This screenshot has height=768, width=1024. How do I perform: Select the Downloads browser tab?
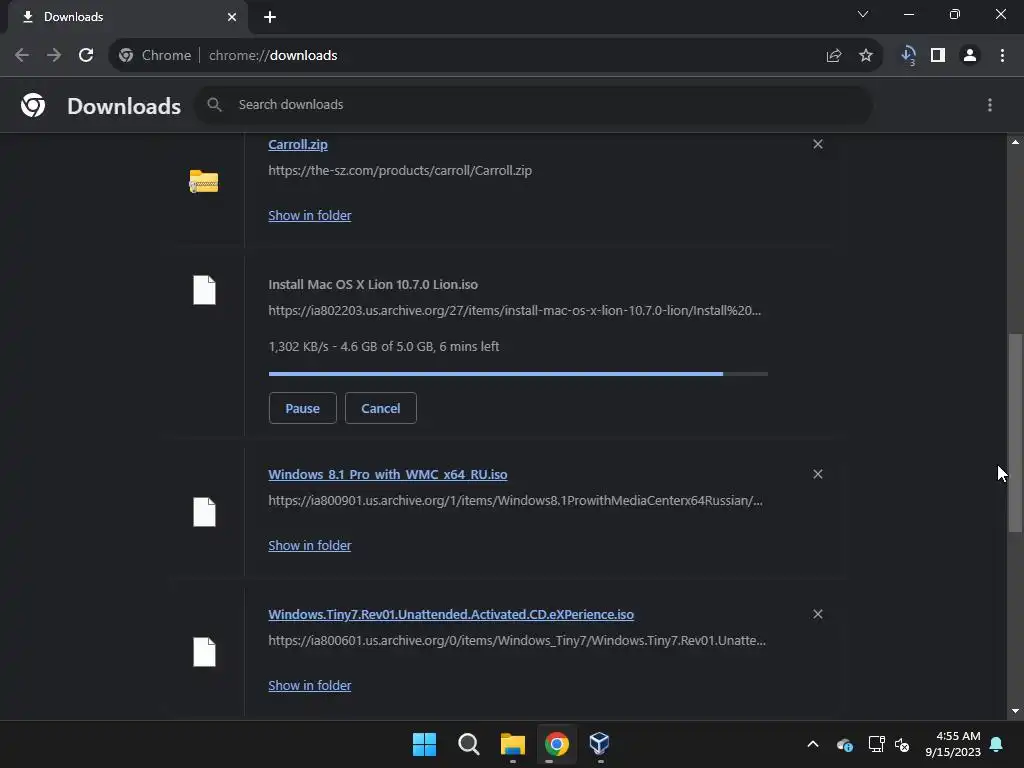(128, 17)
